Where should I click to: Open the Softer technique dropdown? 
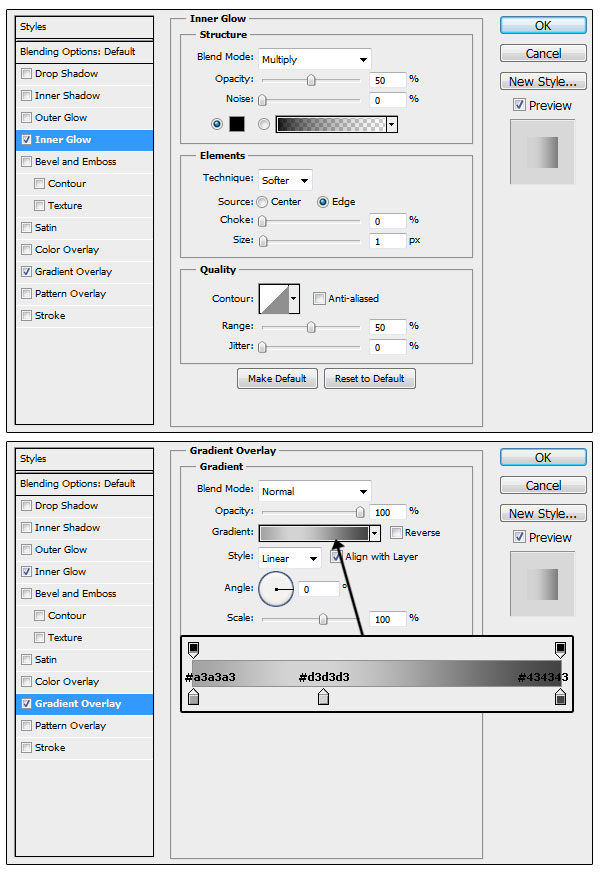pyautogui.click(x=285, y=180)
